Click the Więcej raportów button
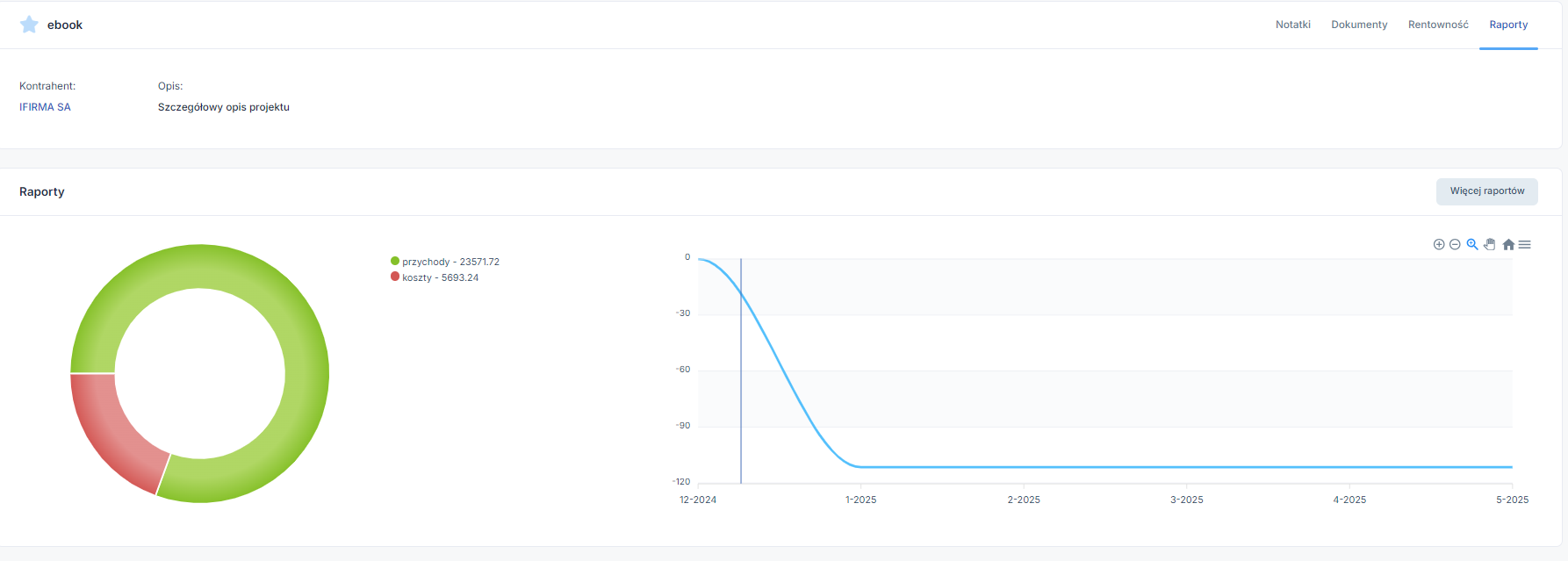1568x561 pixels. tap(1487, 191)
